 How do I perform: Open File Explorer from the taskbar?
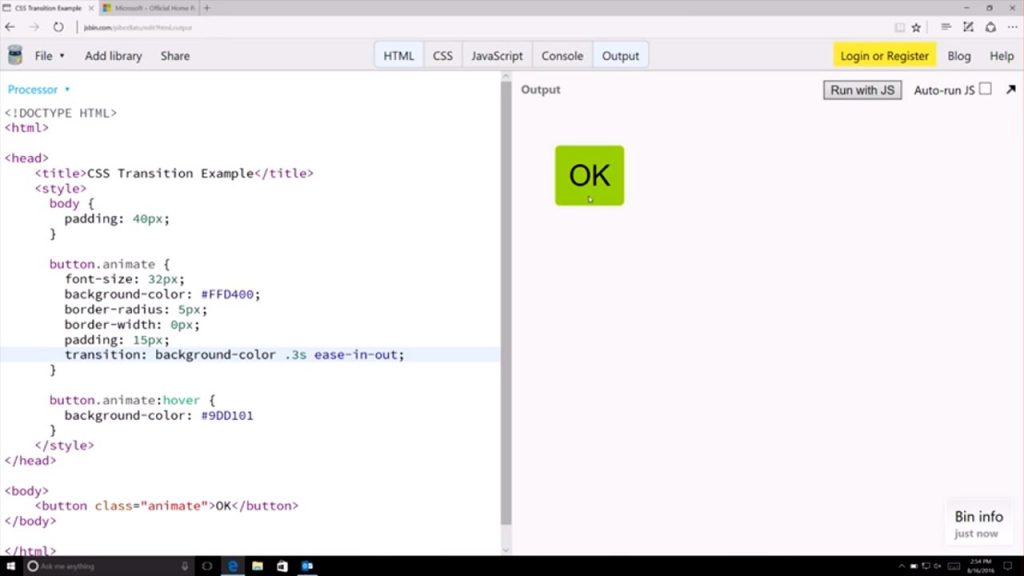[257, 566]
